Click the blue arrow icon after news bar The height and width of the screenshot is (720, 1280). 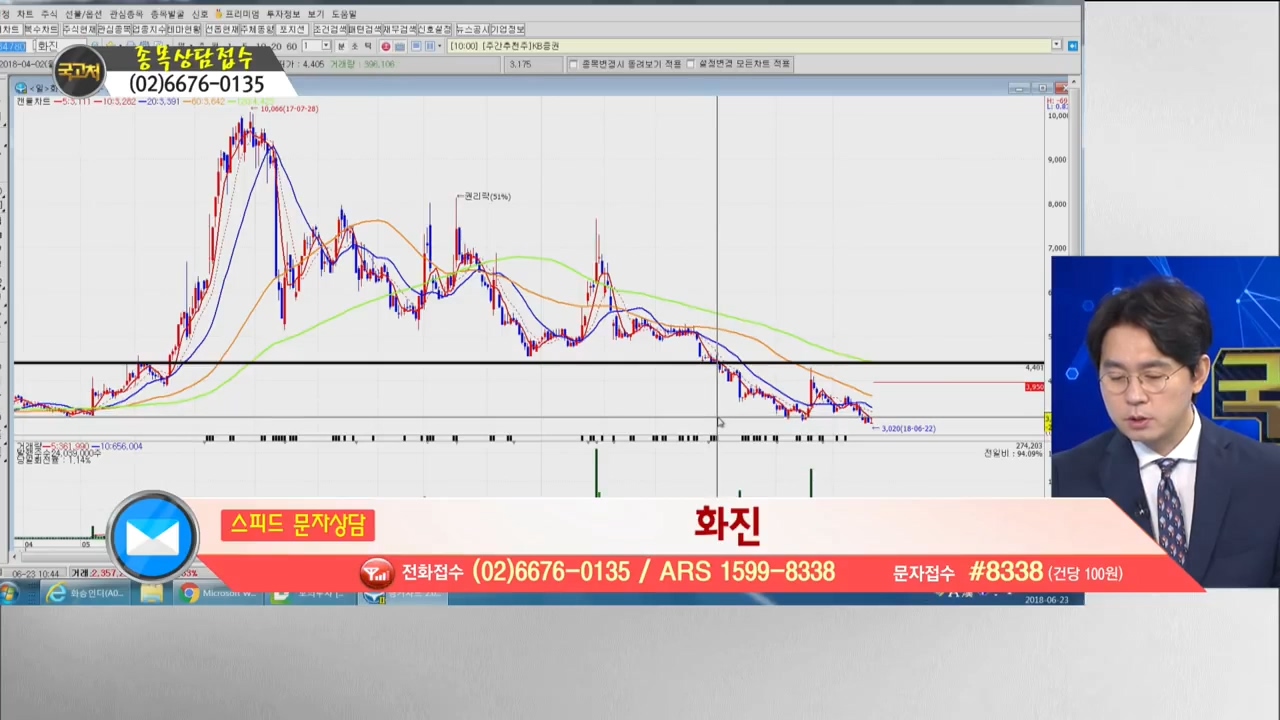click(1072, 46)
